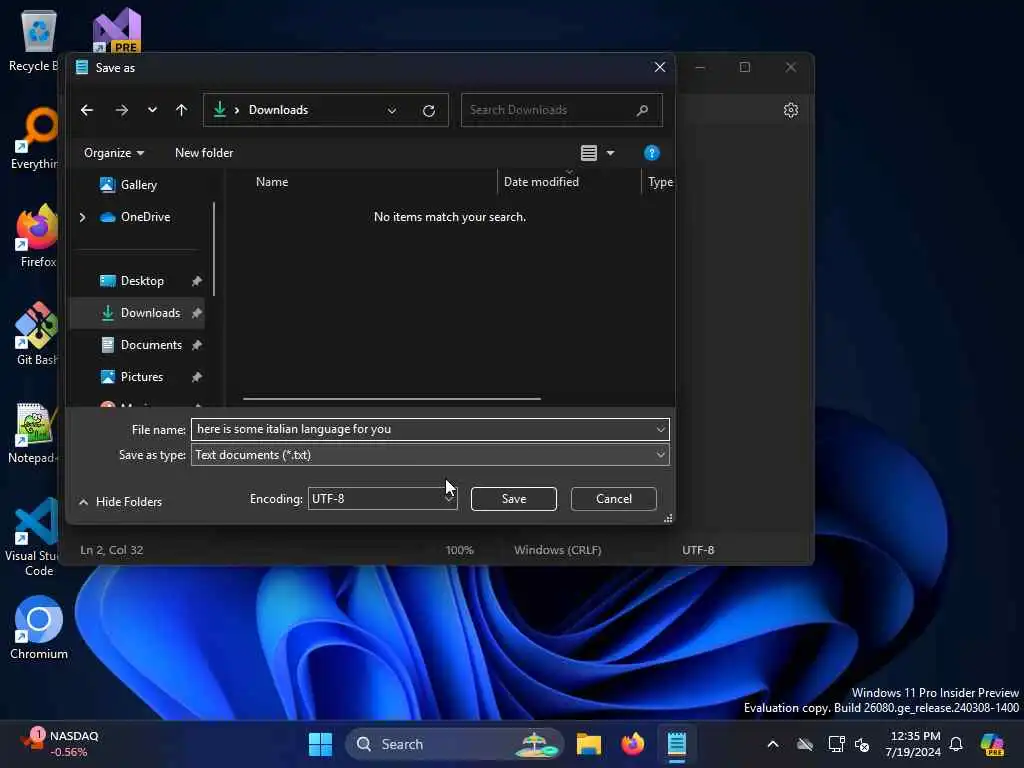Open the Organize menu
The image size is (1024, 768).
click(114, 153)
